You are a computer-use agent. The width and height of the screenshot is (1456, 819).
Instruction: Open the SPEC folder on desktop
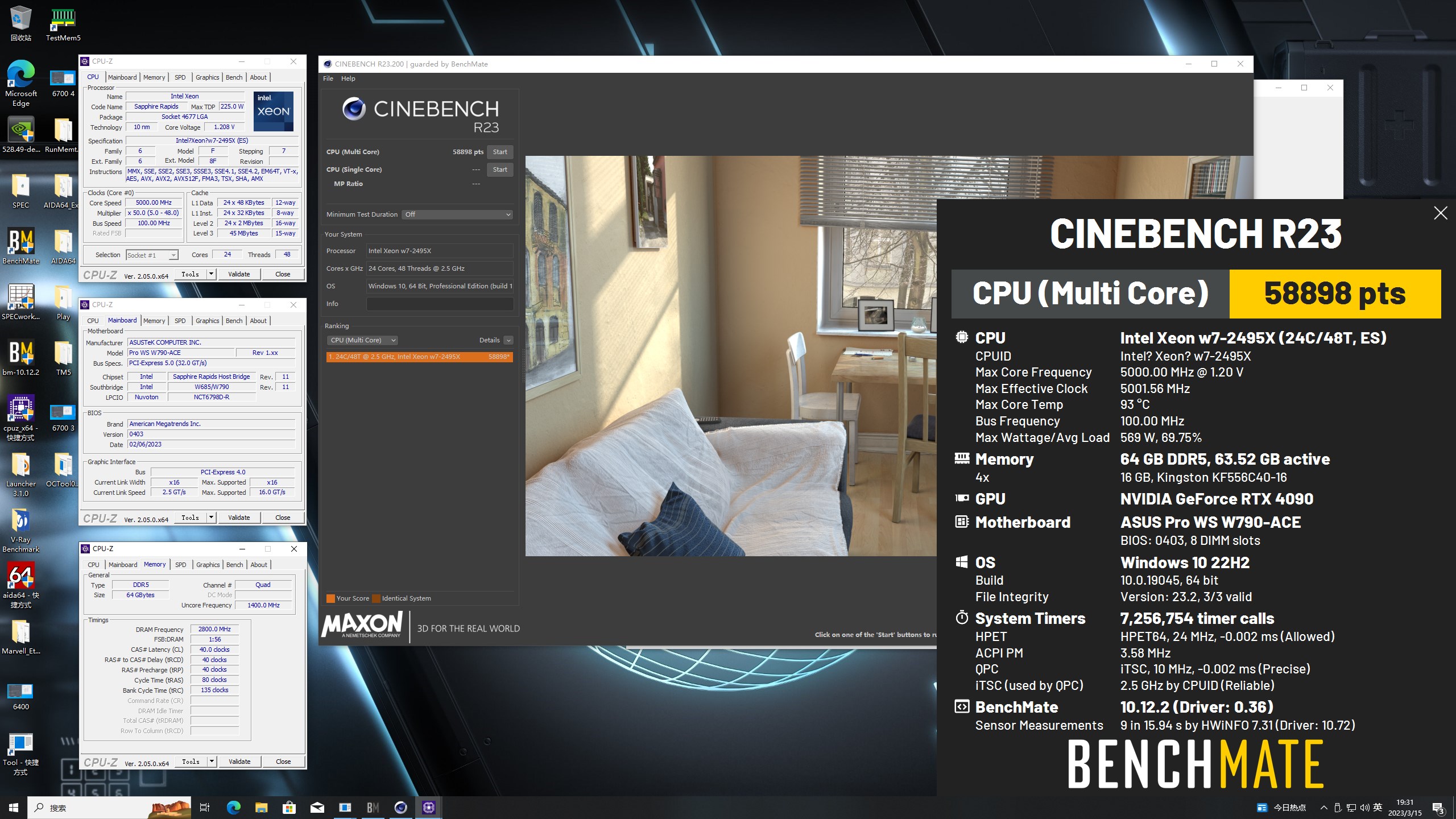pos(20,190)
